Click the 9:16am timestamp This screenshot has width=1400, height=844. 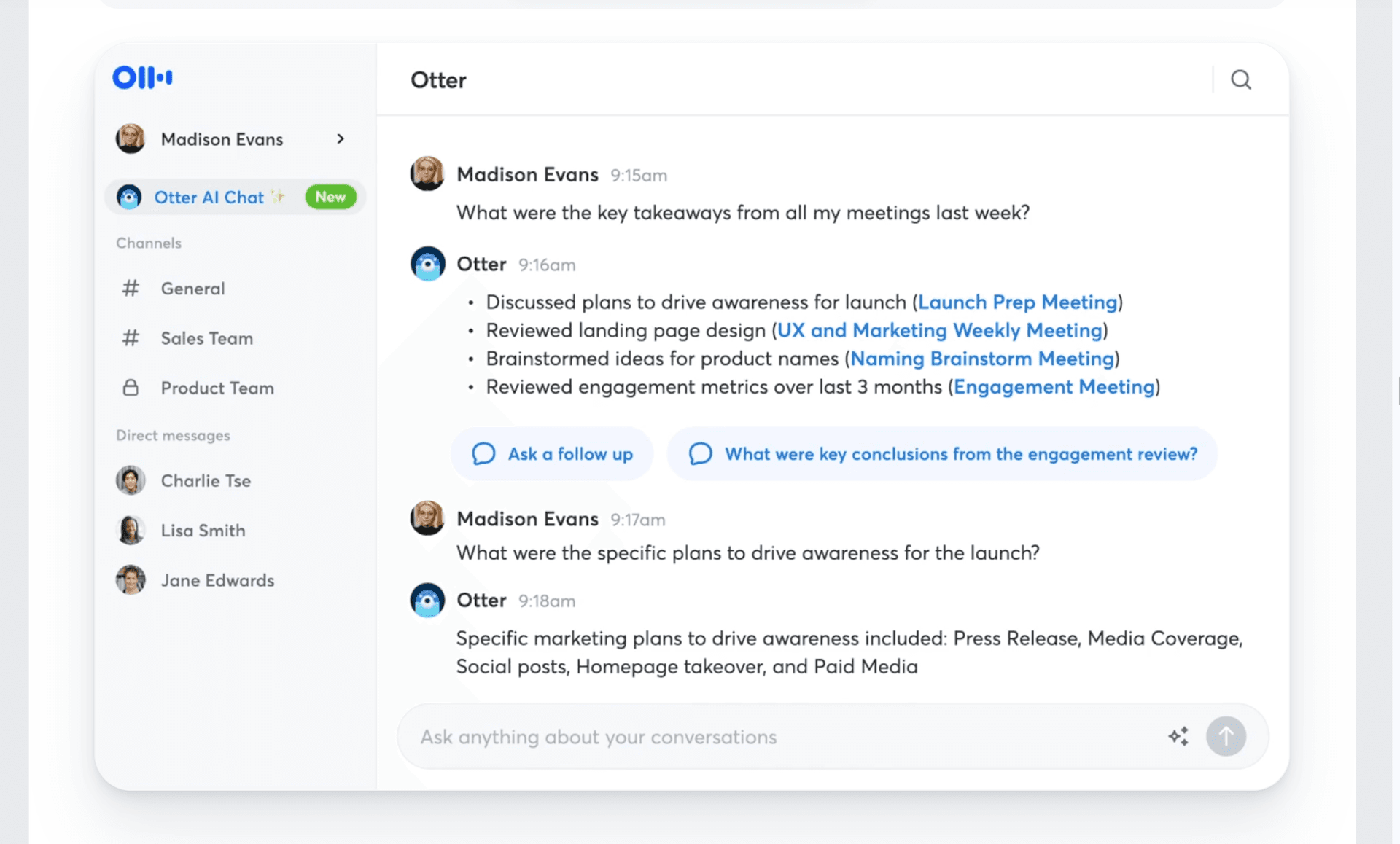[x=547, y=265]
